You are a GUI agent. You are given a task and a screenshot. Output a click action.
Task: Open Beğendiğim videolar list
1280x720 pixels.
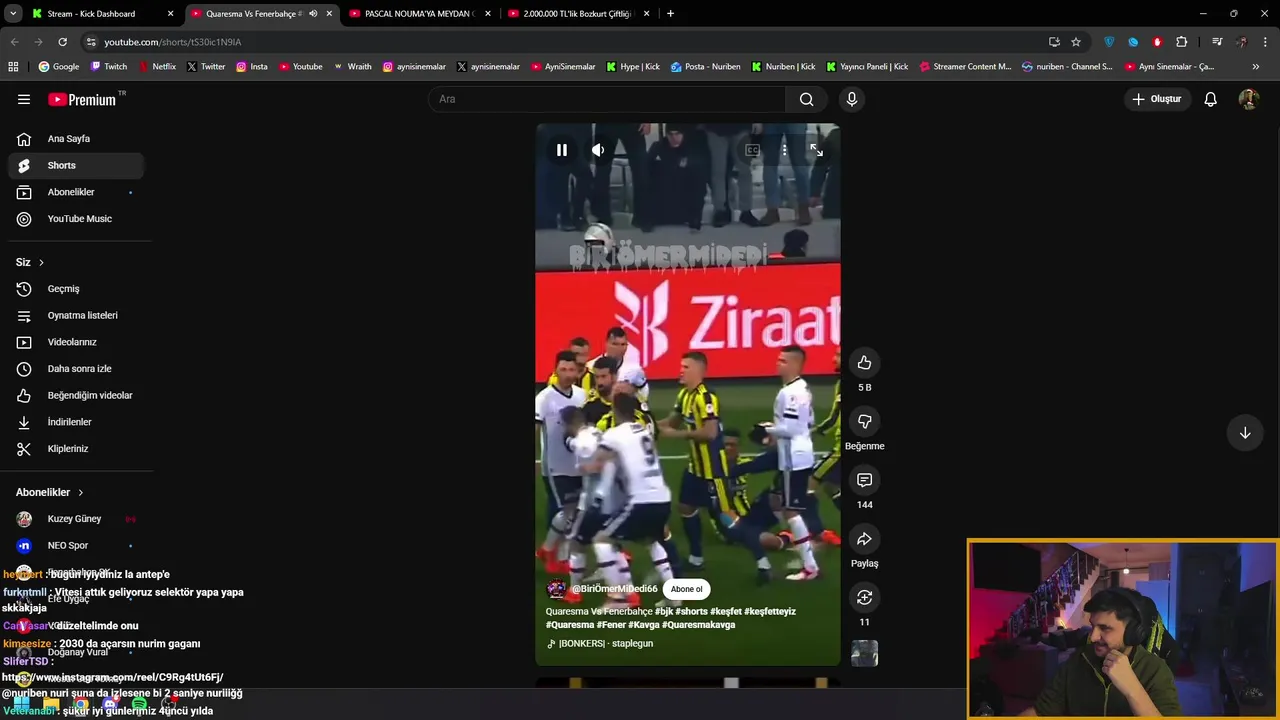point(76,395)
